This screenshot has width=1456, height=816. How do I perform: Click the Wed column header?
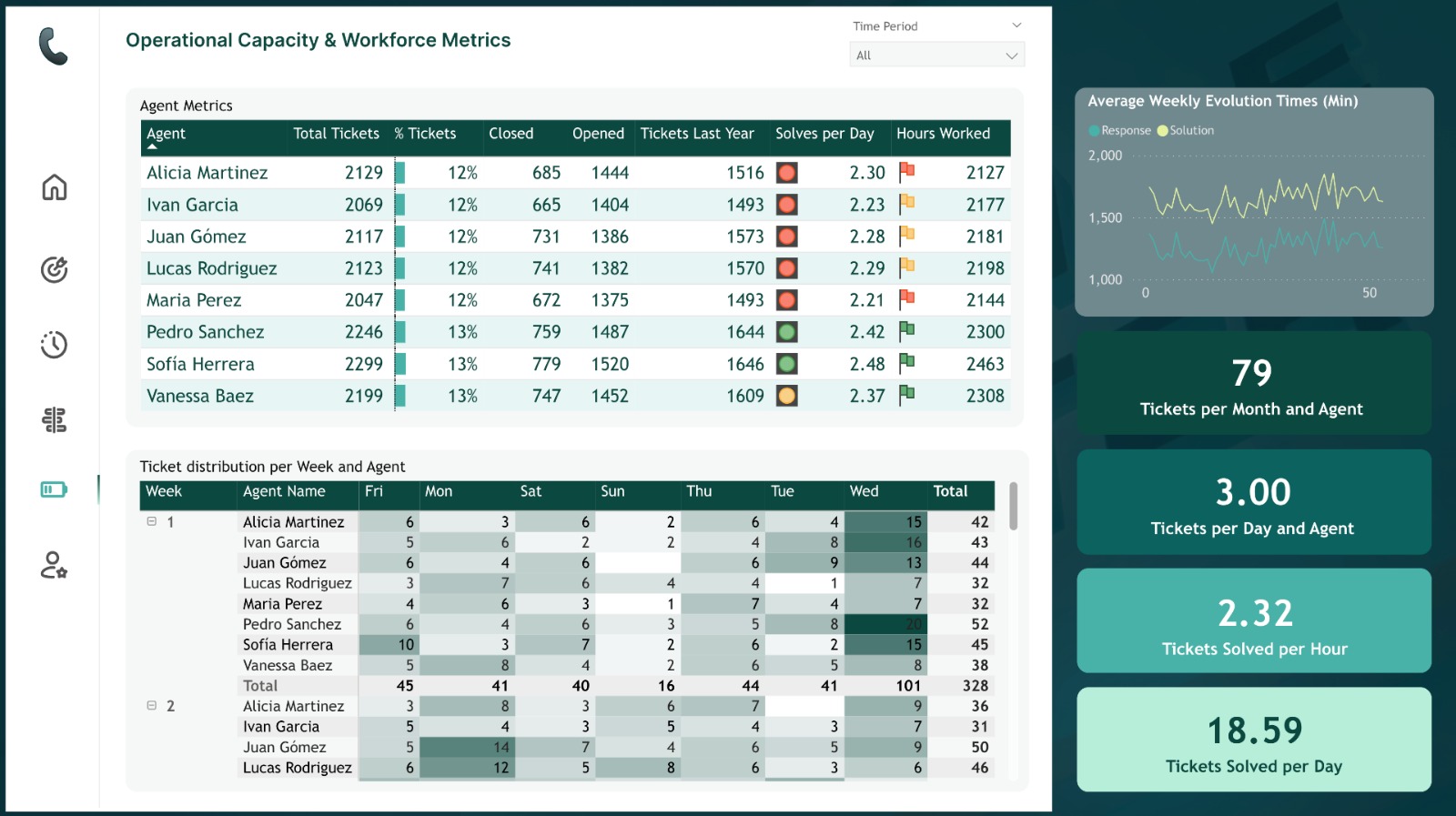(x=864, y=491)
